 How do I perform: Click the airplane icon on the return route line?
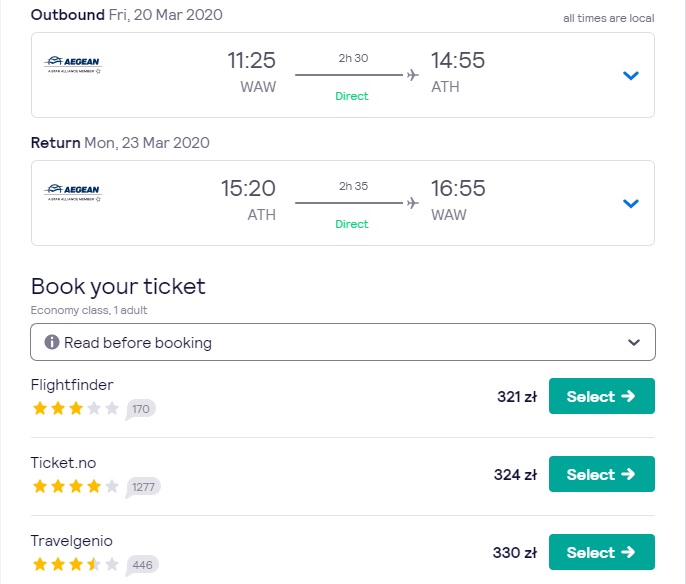click(413, 203)
